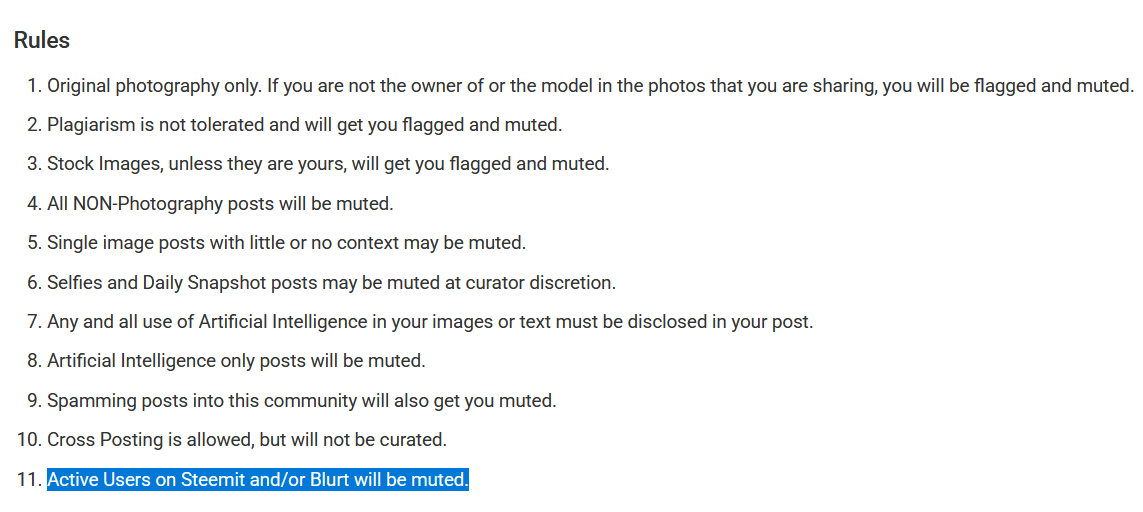Click the "Rules" heading
1143x512 pixels.
pyautogui.click(x=42, y=41)
